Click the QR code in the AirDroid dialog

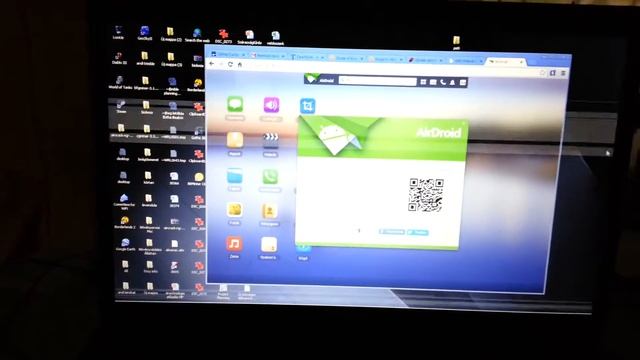click(x=426, y=195)
